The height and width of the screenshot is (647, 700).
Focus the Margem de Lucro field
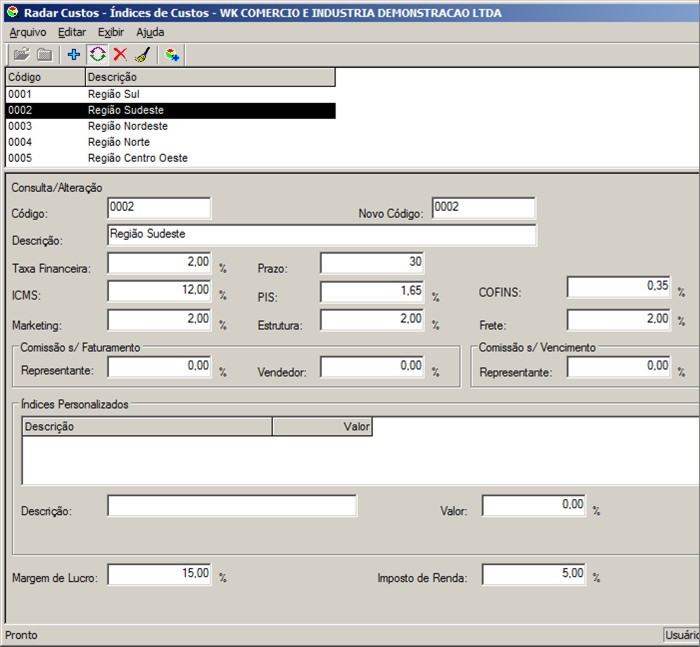pyautogui.click(x=159, y=575)
